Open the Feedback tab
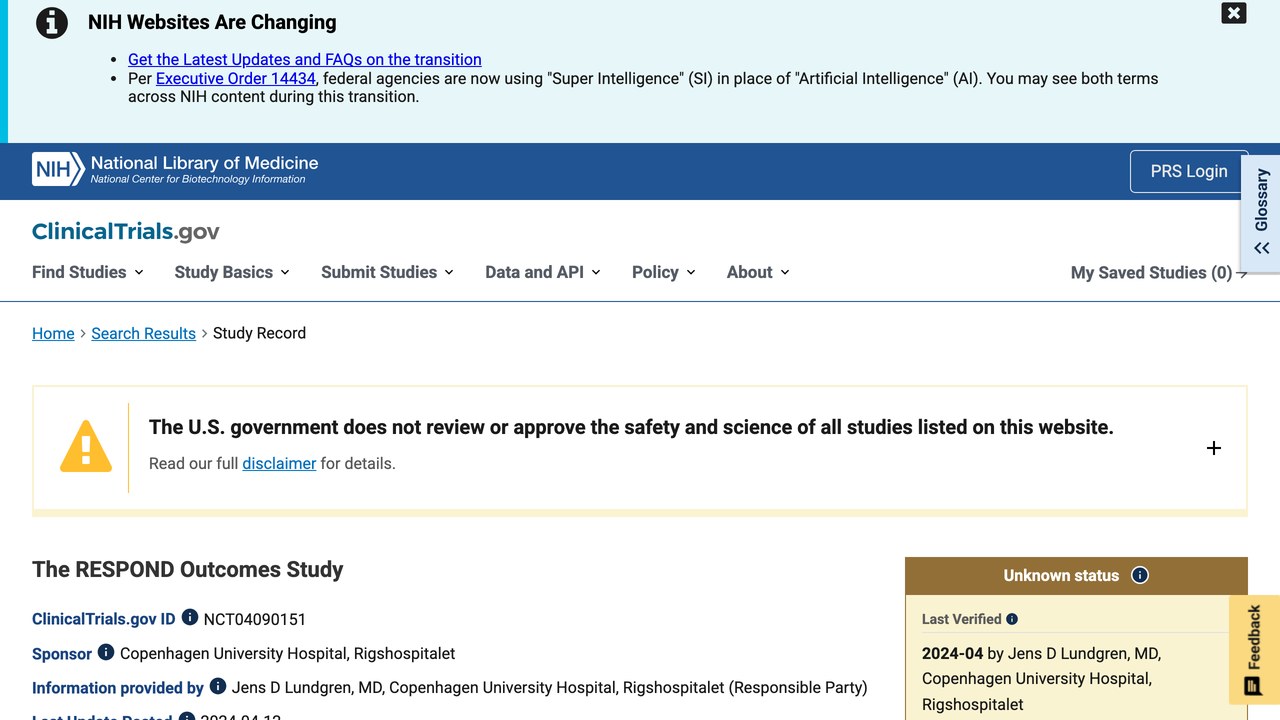The image size is (1280, 720). pos(1254,650)
